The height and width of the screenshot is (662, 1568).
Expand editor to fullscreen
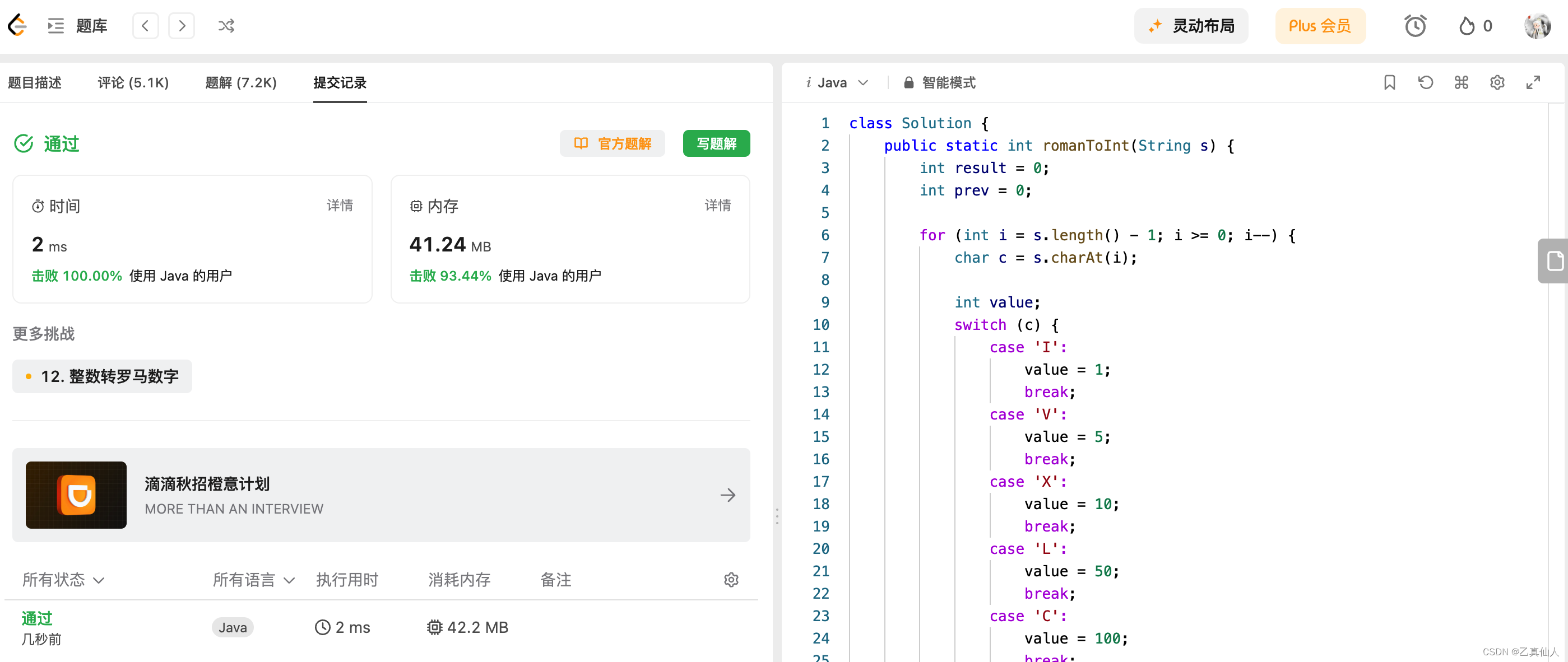pos(1533,82)
